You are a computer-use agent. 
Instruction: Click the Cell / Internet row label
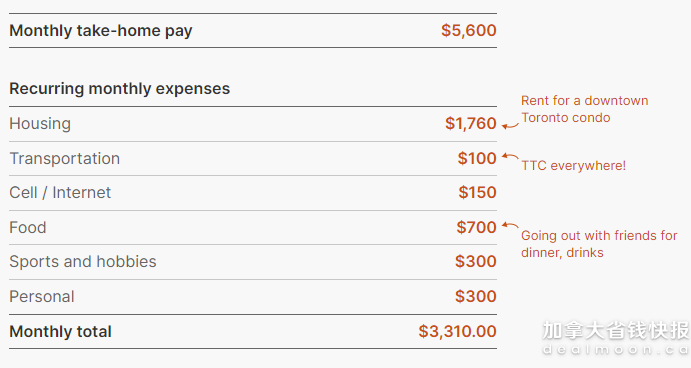pos(60,193)
